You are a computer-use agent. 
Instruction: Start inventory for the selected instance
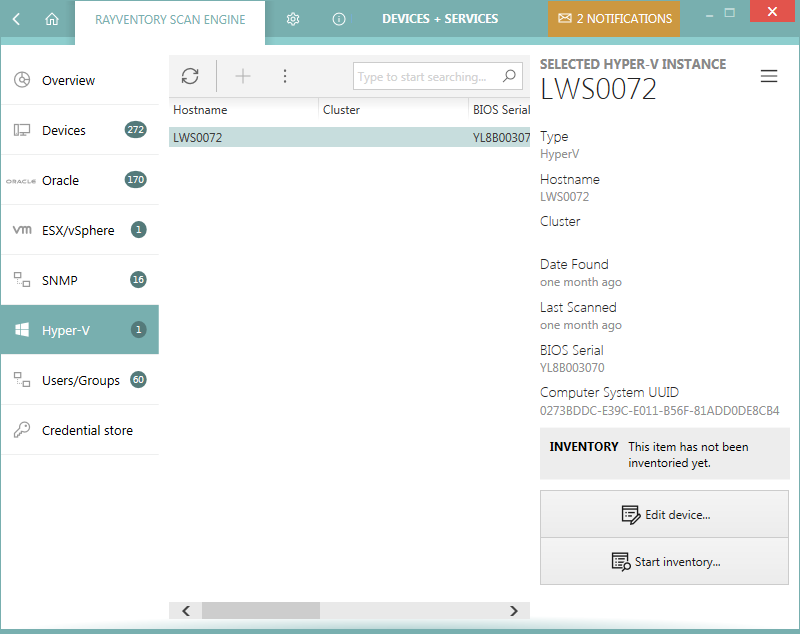pos(664,562)
